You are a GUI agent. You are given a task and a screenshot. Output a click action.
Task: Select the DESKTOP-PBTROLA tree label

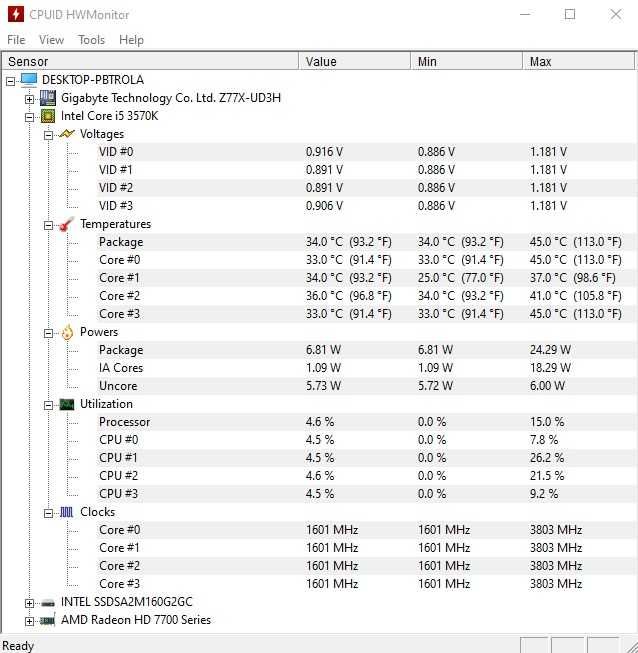pos(93,80)
